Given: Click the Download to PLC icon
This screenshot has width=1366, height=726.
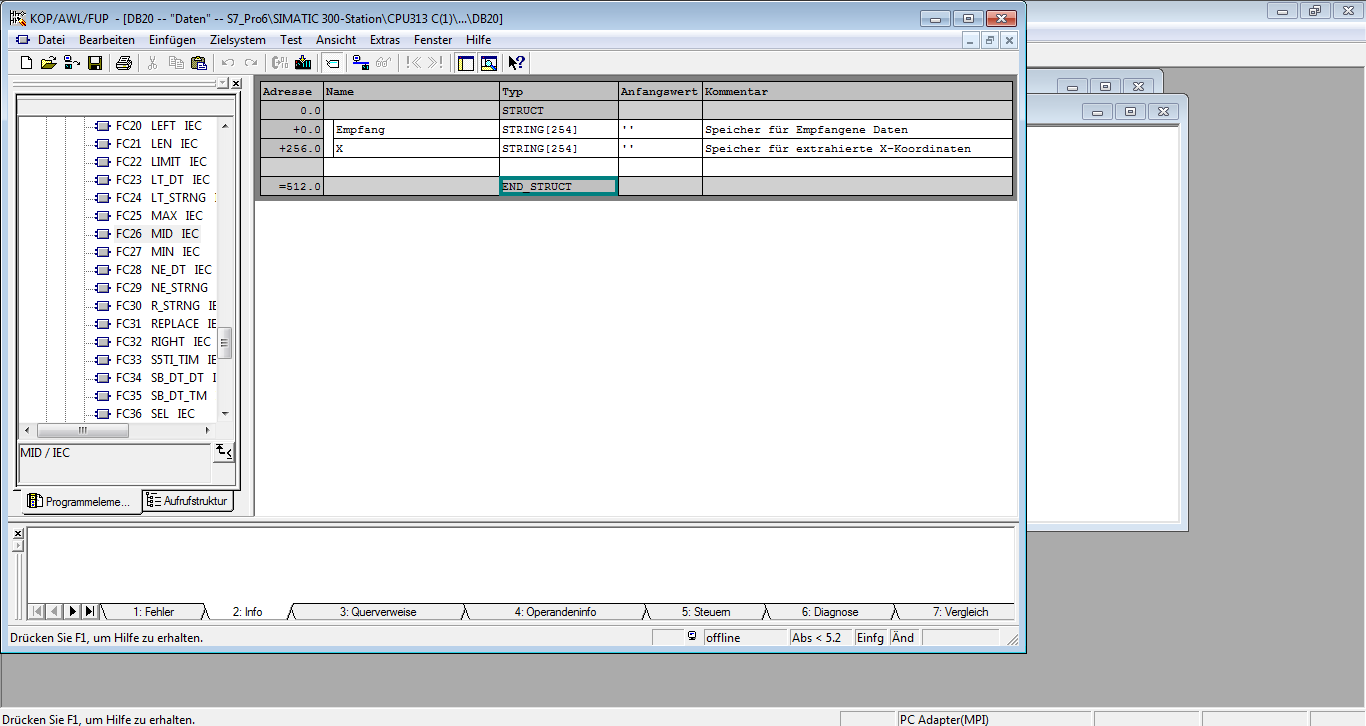Looking at the screenshot, I should [302, 63].
